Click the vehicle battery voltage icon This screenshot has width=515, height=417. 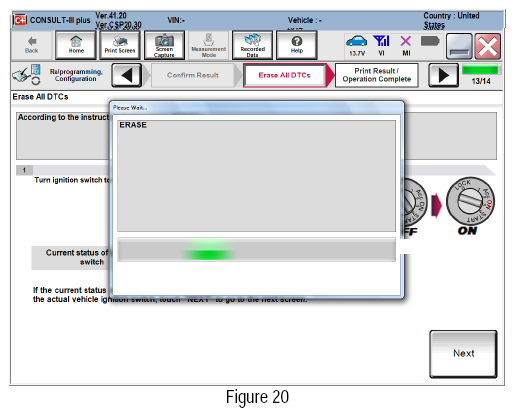tap(357, 45)
